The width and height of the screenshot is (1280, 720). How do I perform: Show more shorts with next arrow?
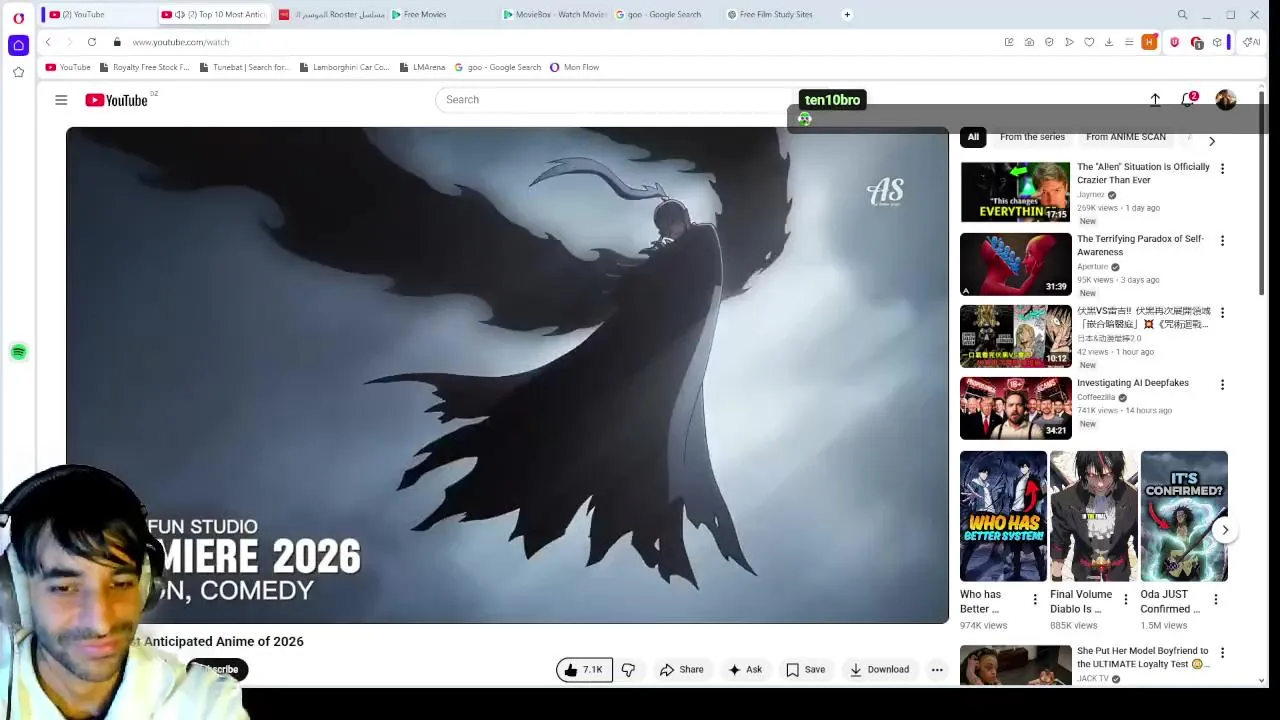click(x=1225, y=530)
